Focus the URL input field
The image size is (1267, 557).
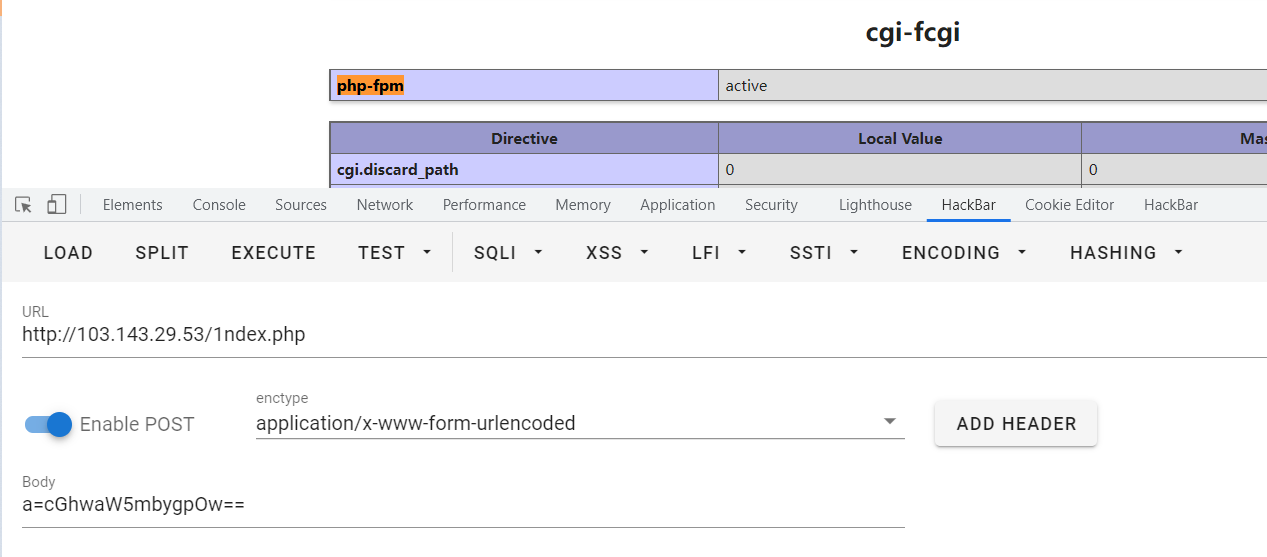(x=644, y=335)
